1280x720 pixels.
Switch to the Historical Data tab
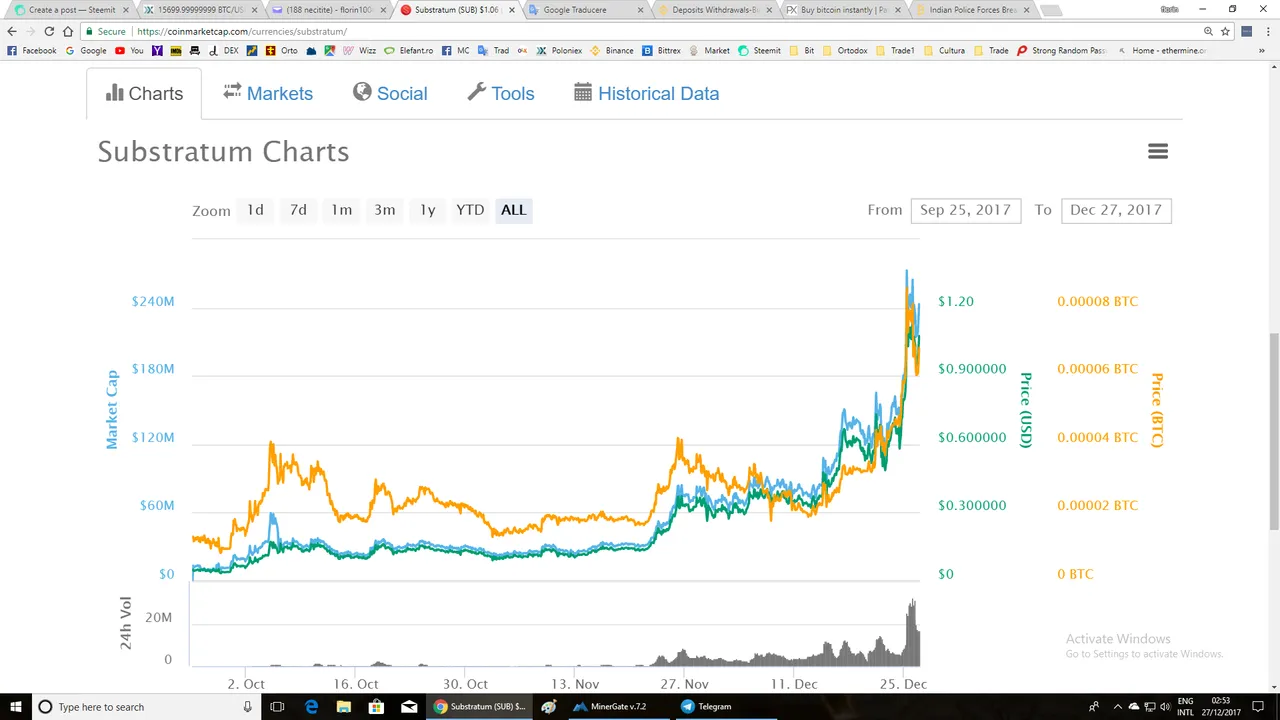coord(646,94)
